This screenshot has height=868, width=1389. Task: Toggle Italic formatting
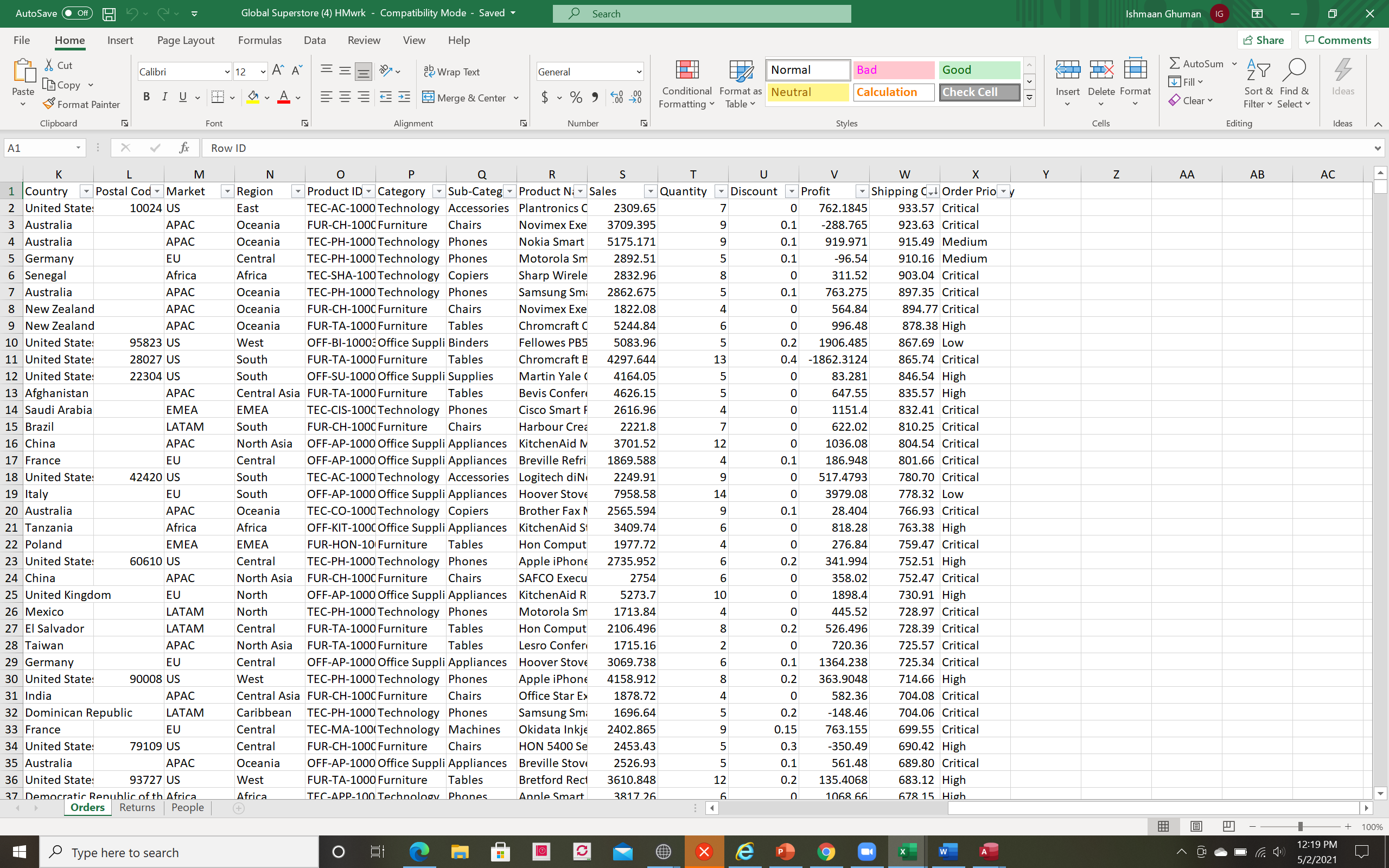[x=165, y=97]
